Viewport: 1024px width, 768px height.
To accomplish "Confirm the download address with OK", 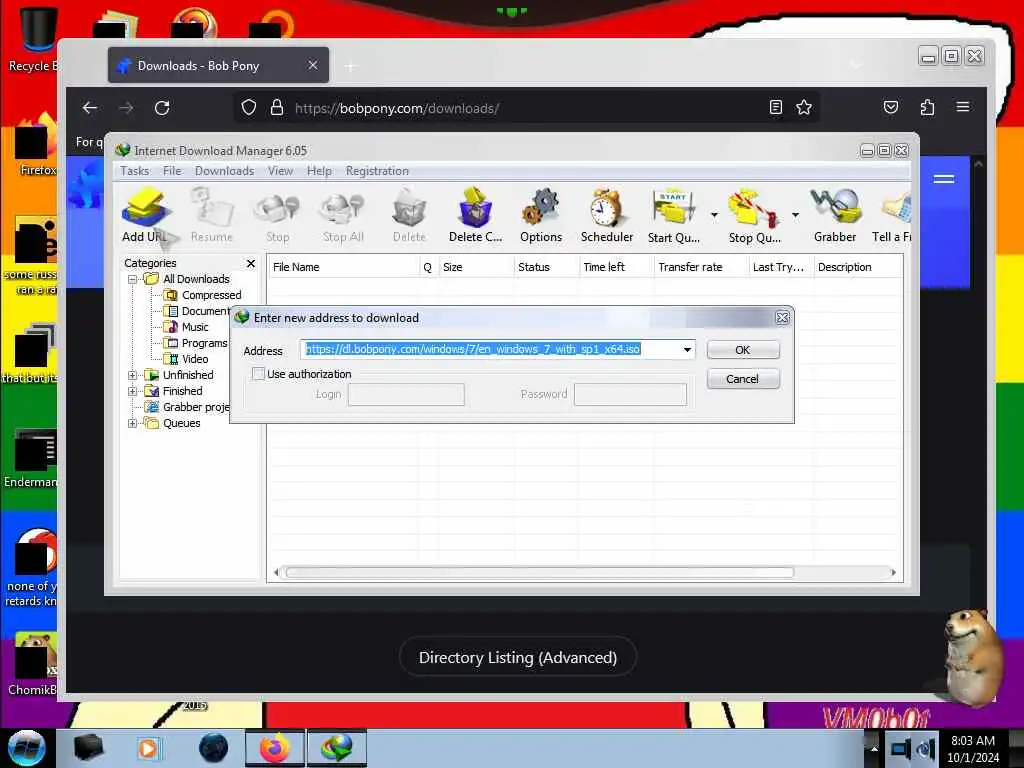I will [x=743, y=349].
